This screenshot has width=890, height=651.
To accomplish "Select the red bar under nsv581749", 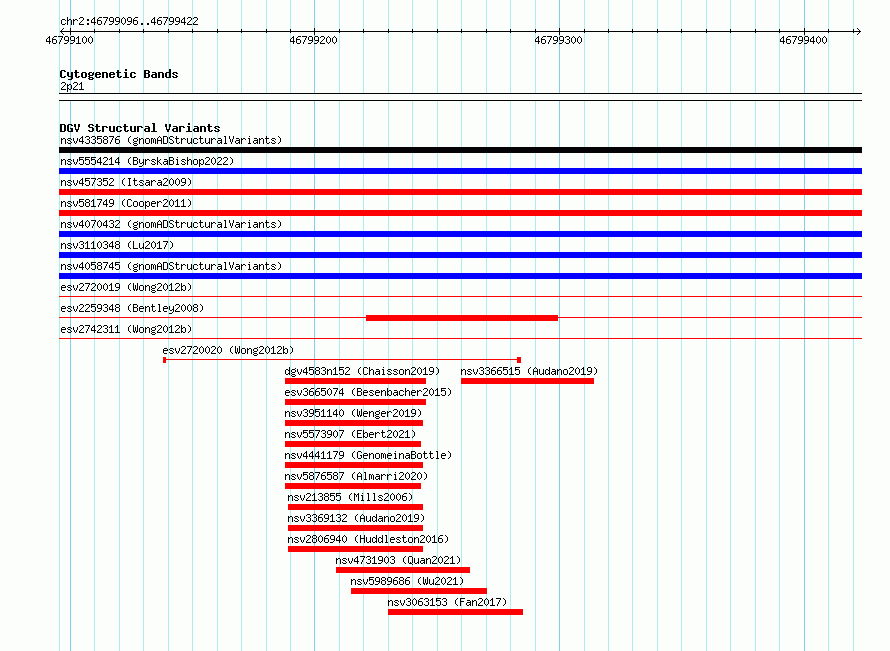I will tap(460, 213).
